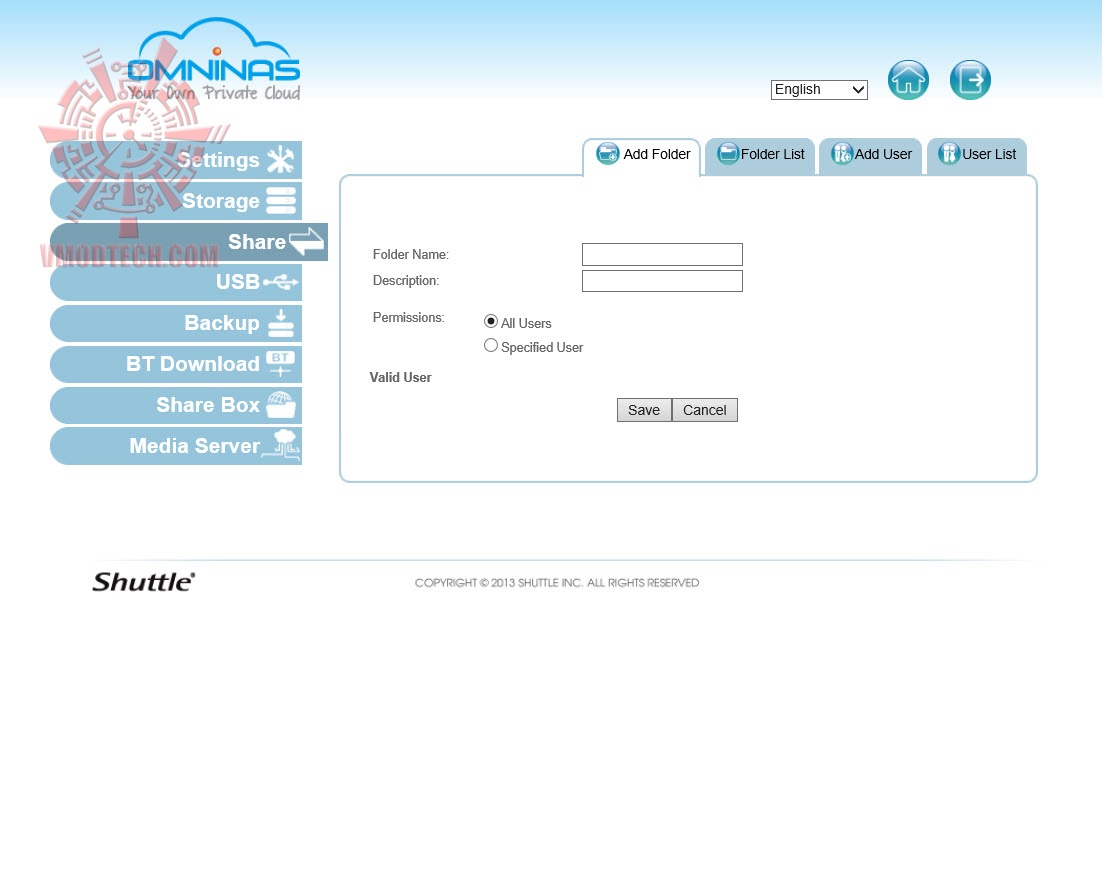Click the Add User tab icon
The image size is (1102, 878).
(842, 153)
